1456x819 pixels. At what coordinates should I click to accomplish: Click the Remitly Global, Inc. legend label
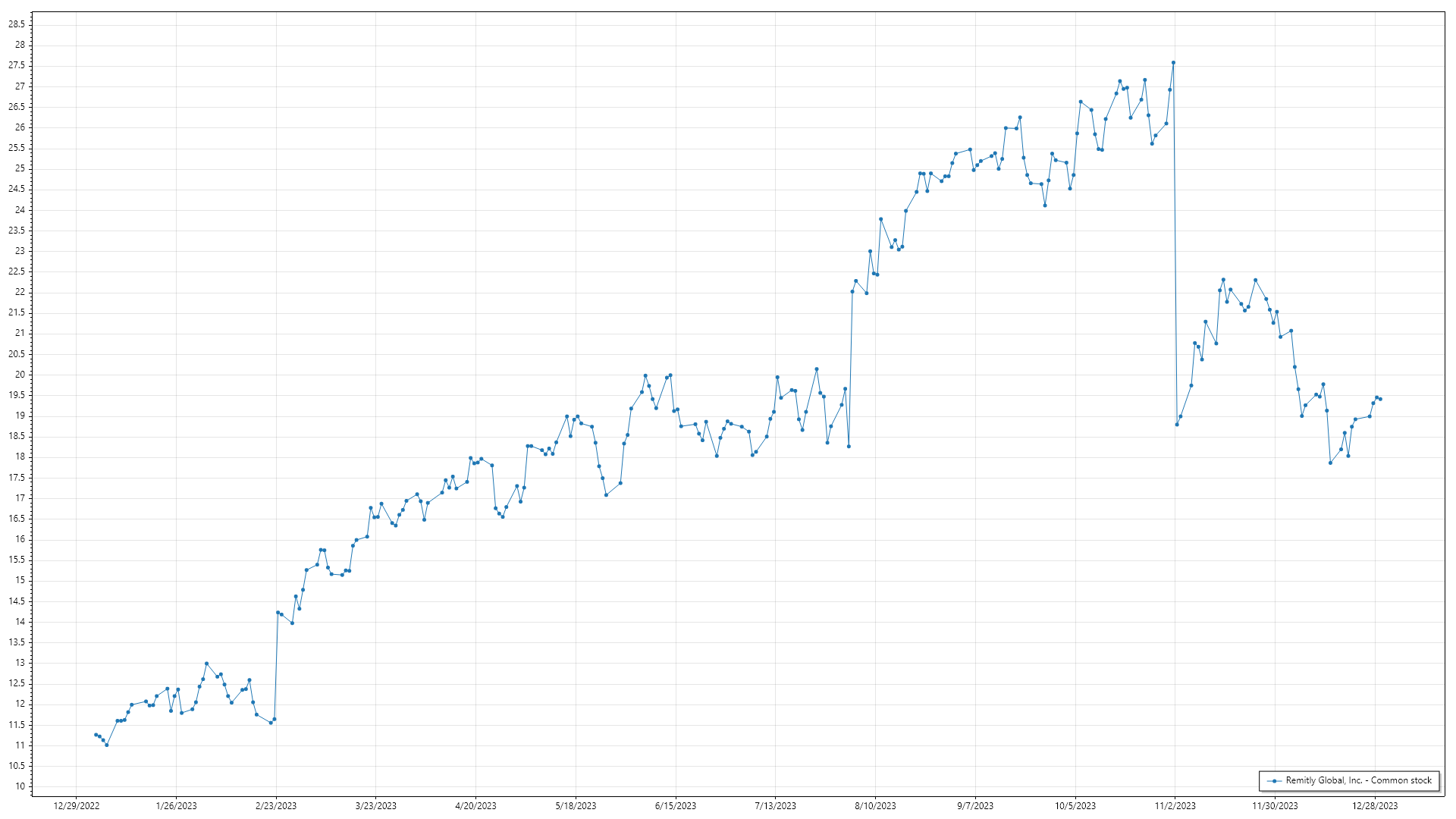[1358, 780]
